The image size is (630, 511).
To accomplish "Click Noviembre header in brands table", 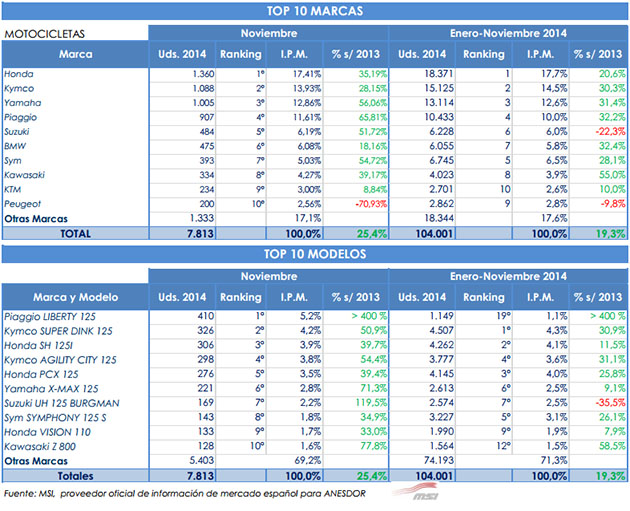I will pyautogui.click(x=269, y=33).
